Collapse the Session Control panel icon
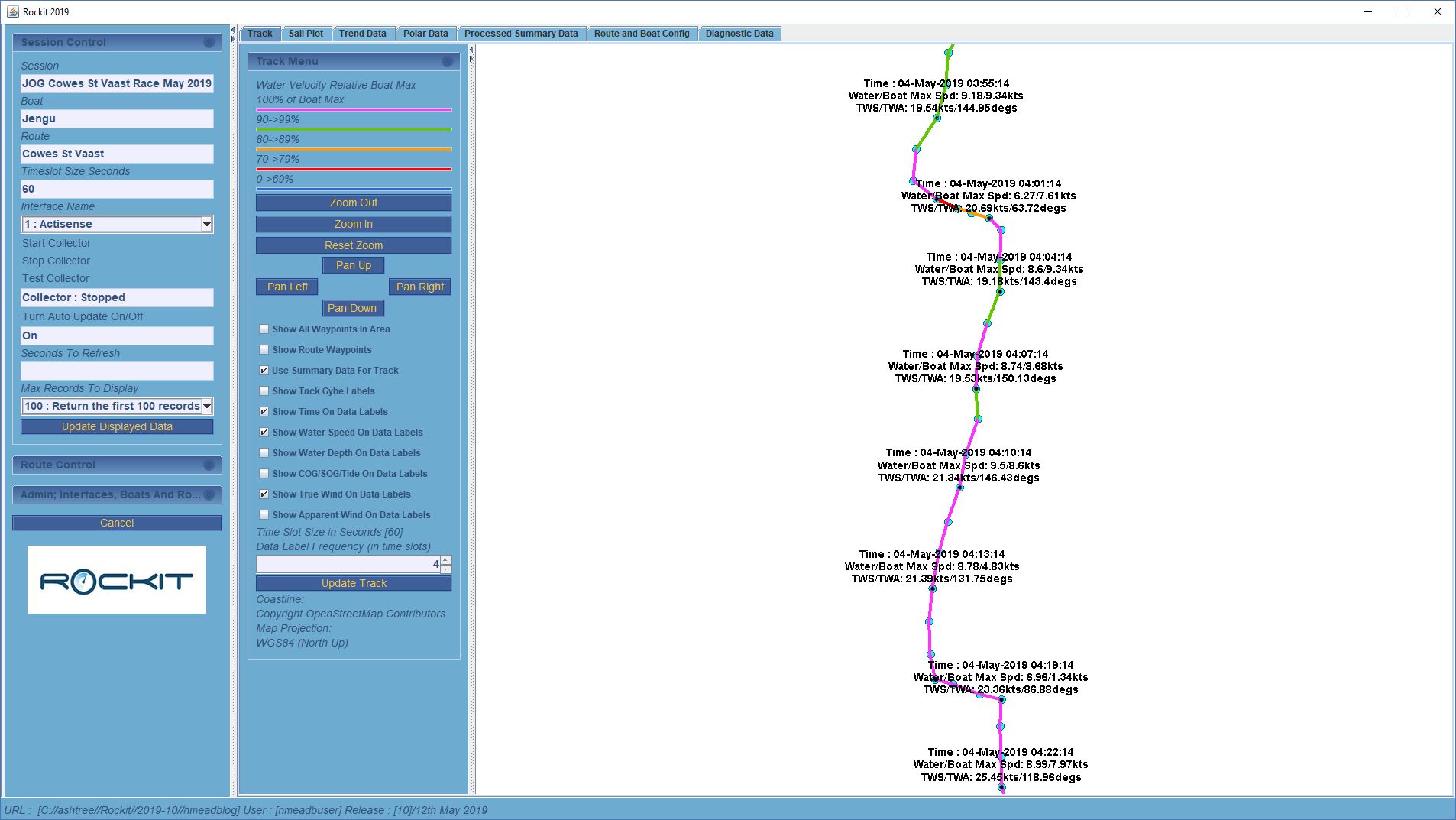The height and width of the screenshot is (820, 1456). [209, 43]
